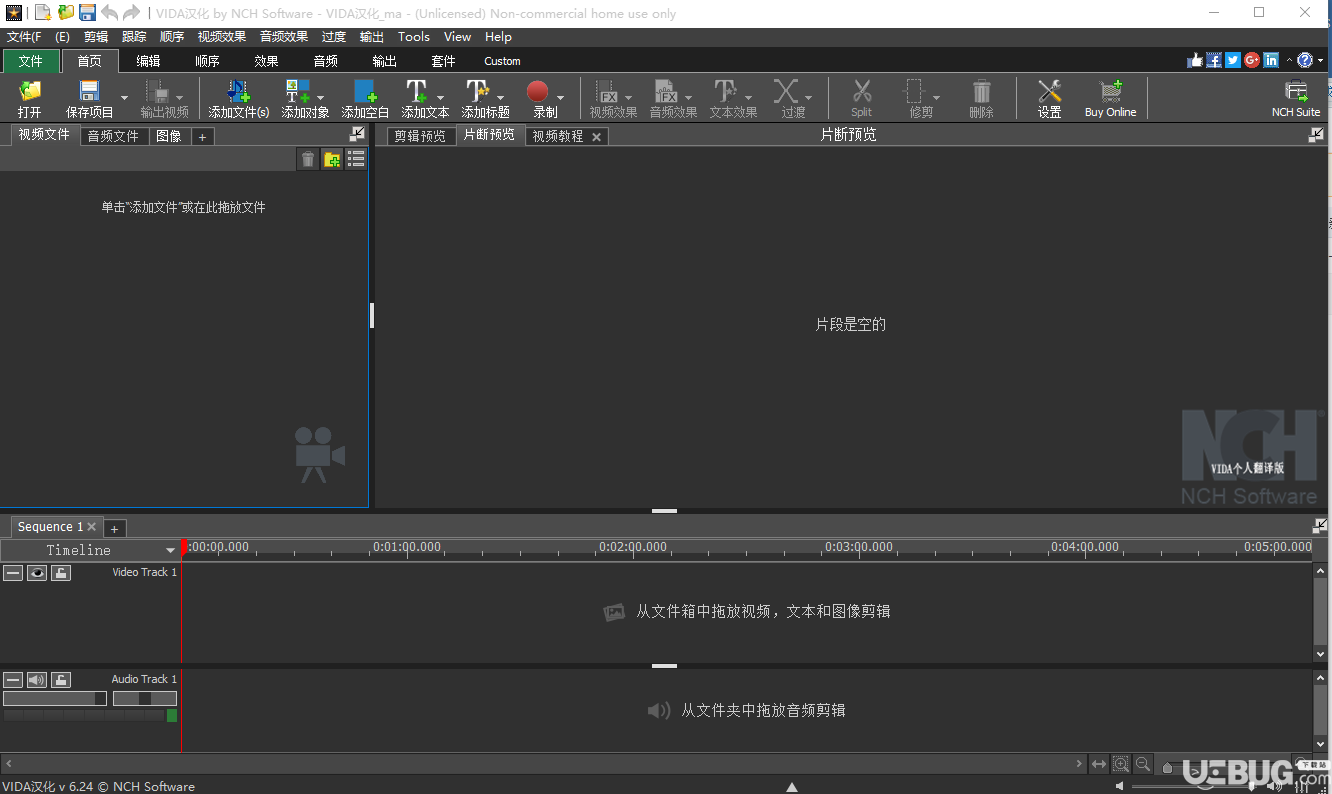Click undo arrow in title bar

[109, 13]
